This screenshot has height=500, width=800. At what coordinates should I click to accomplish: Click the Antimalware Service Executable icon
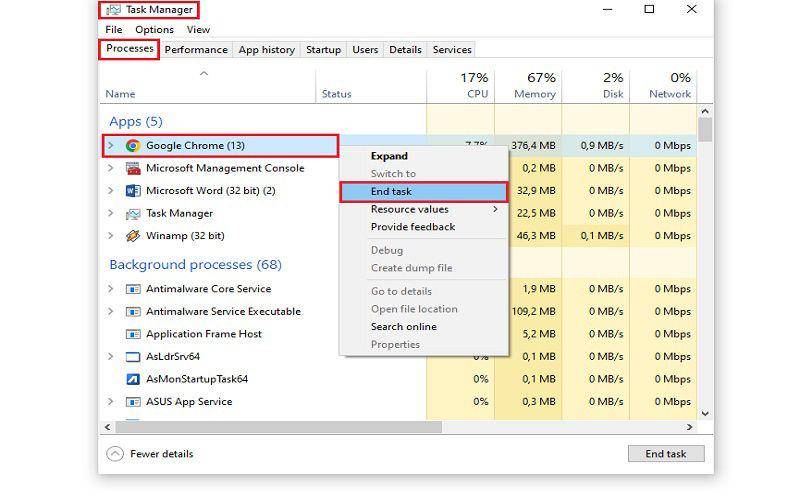tap(133, 312)
